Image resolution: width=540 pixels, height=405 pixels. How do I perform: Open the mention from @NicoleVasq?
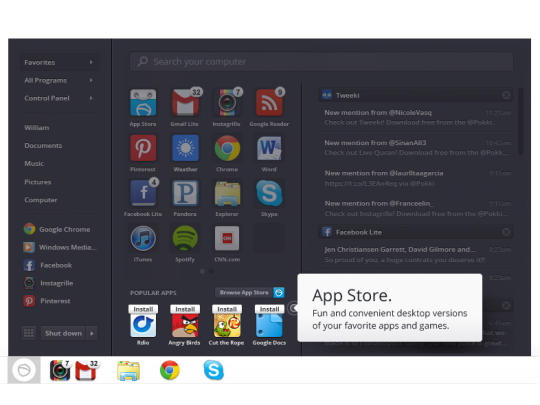(x=416, y=117)
